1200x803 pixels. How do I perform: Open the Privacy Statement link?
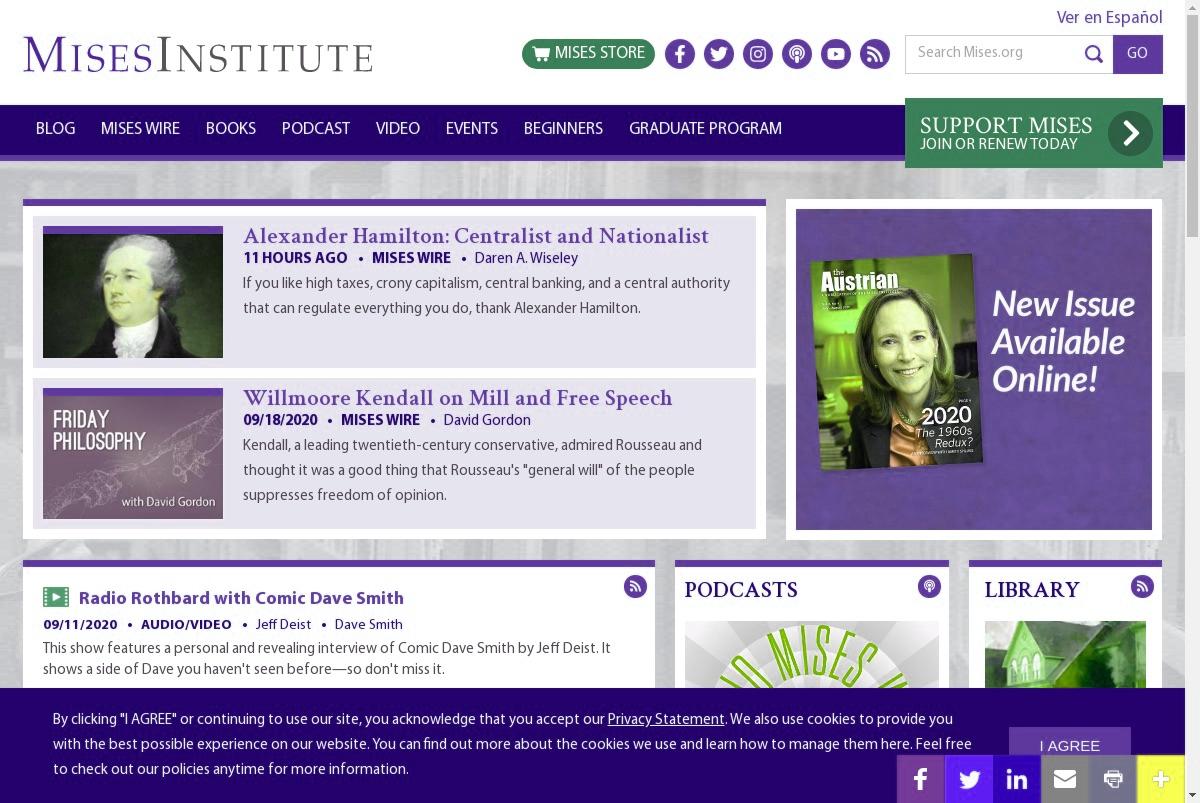tap(666, 719)
